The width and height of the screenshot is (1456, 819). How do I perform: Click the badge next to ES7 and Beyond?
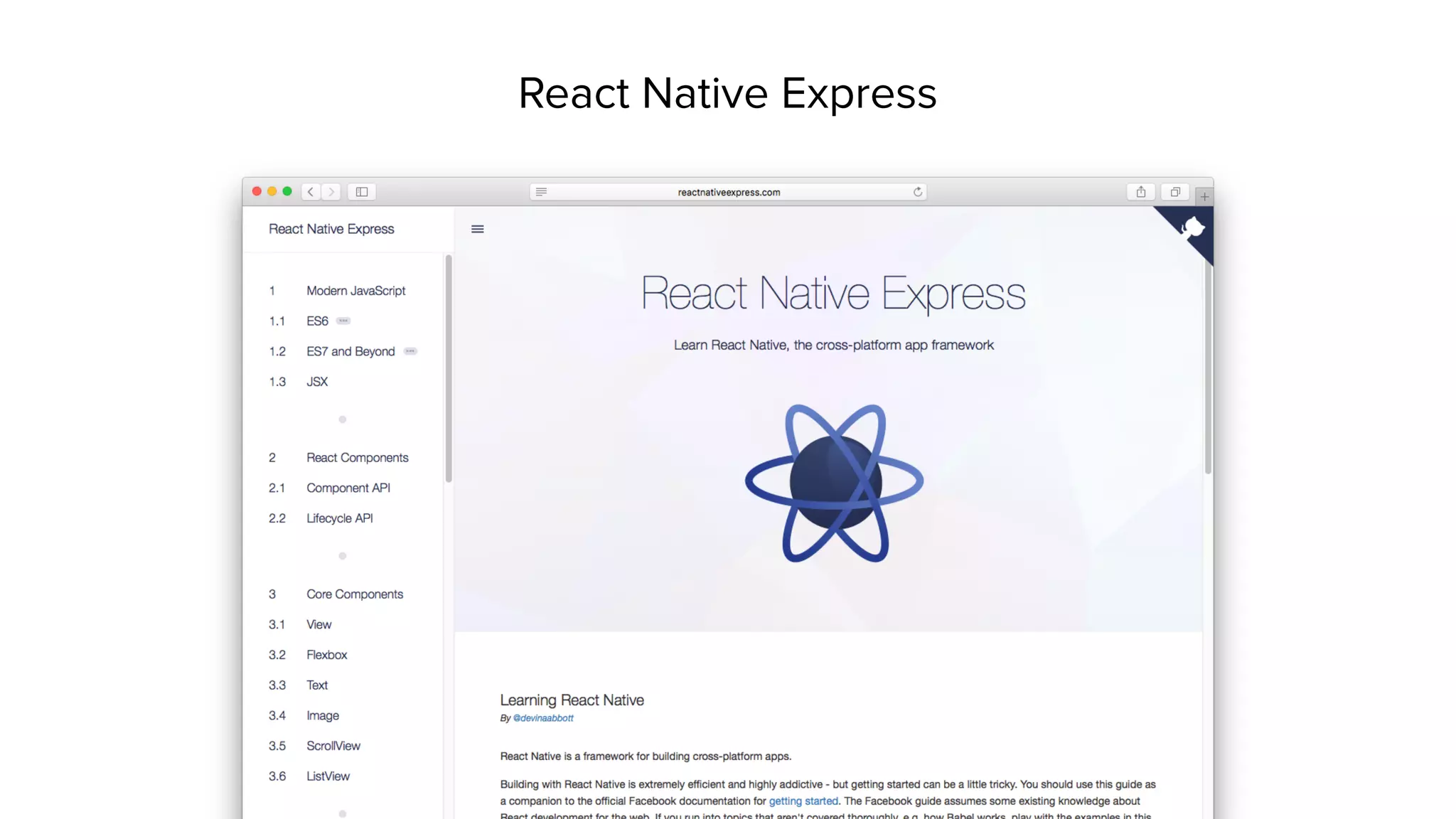tap(410, 351)
